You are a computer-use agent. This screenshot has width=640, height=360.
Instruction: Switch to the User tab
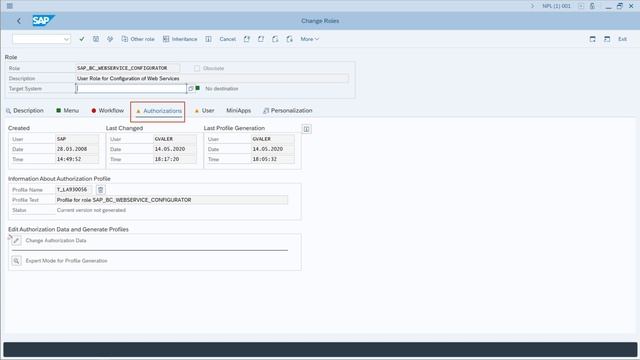pyautogui.click(x=204, y=111)
